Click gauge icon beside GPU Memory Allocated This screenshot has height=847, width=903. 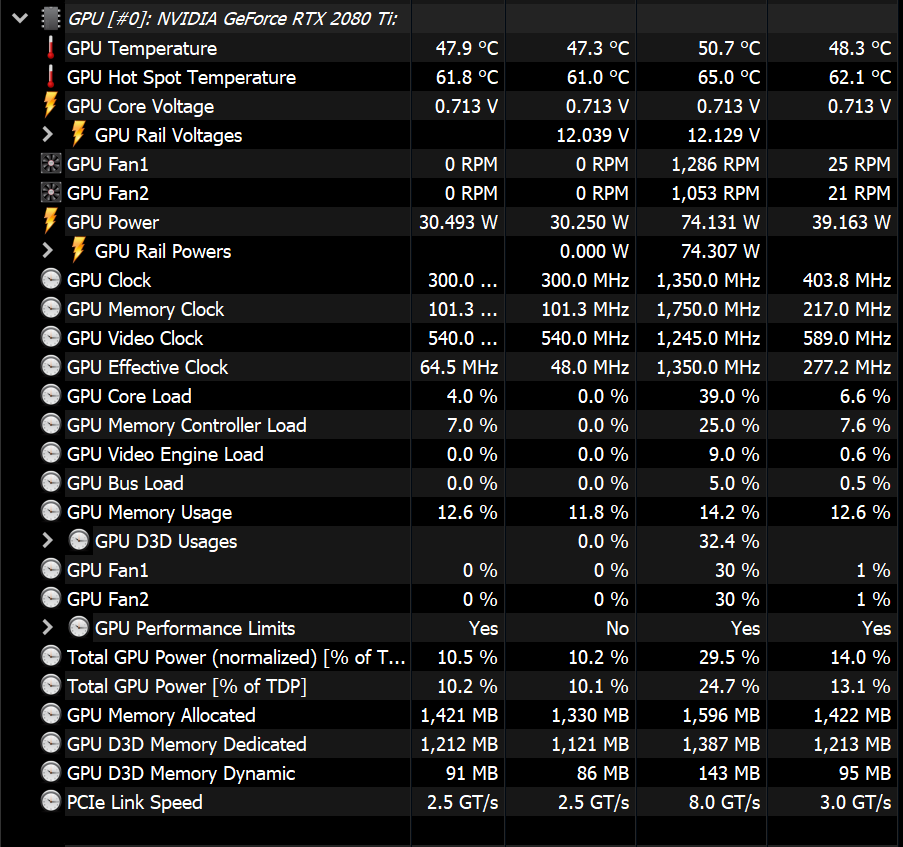(x=51, y=714)
